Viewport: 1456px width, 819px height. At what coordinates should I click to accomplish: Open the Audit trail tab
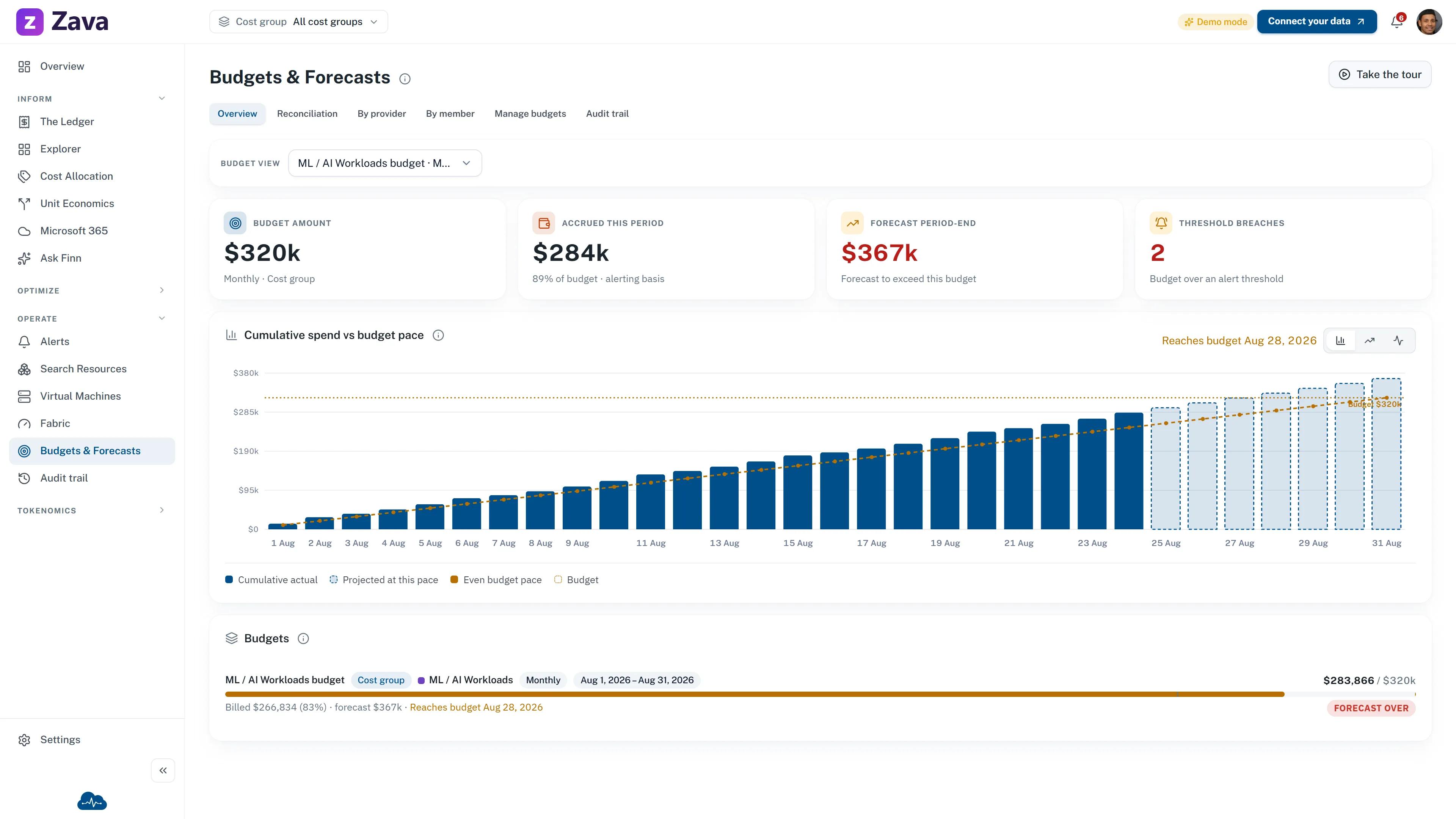(607, 114)
